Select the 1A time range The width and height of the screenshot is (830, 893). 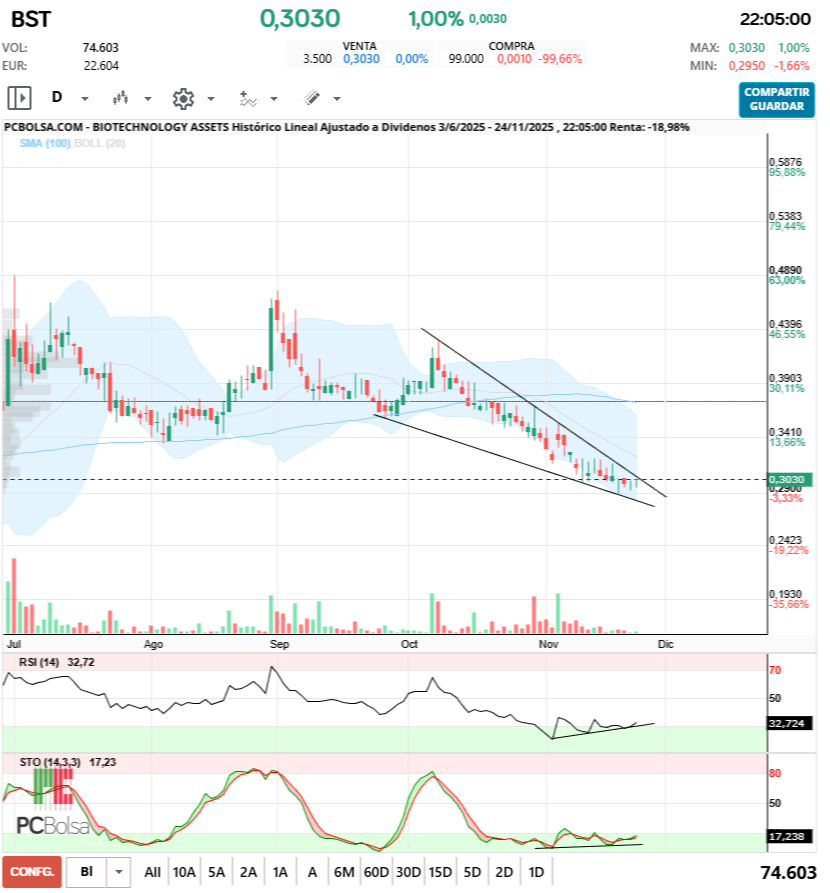(x=280, y=872)
